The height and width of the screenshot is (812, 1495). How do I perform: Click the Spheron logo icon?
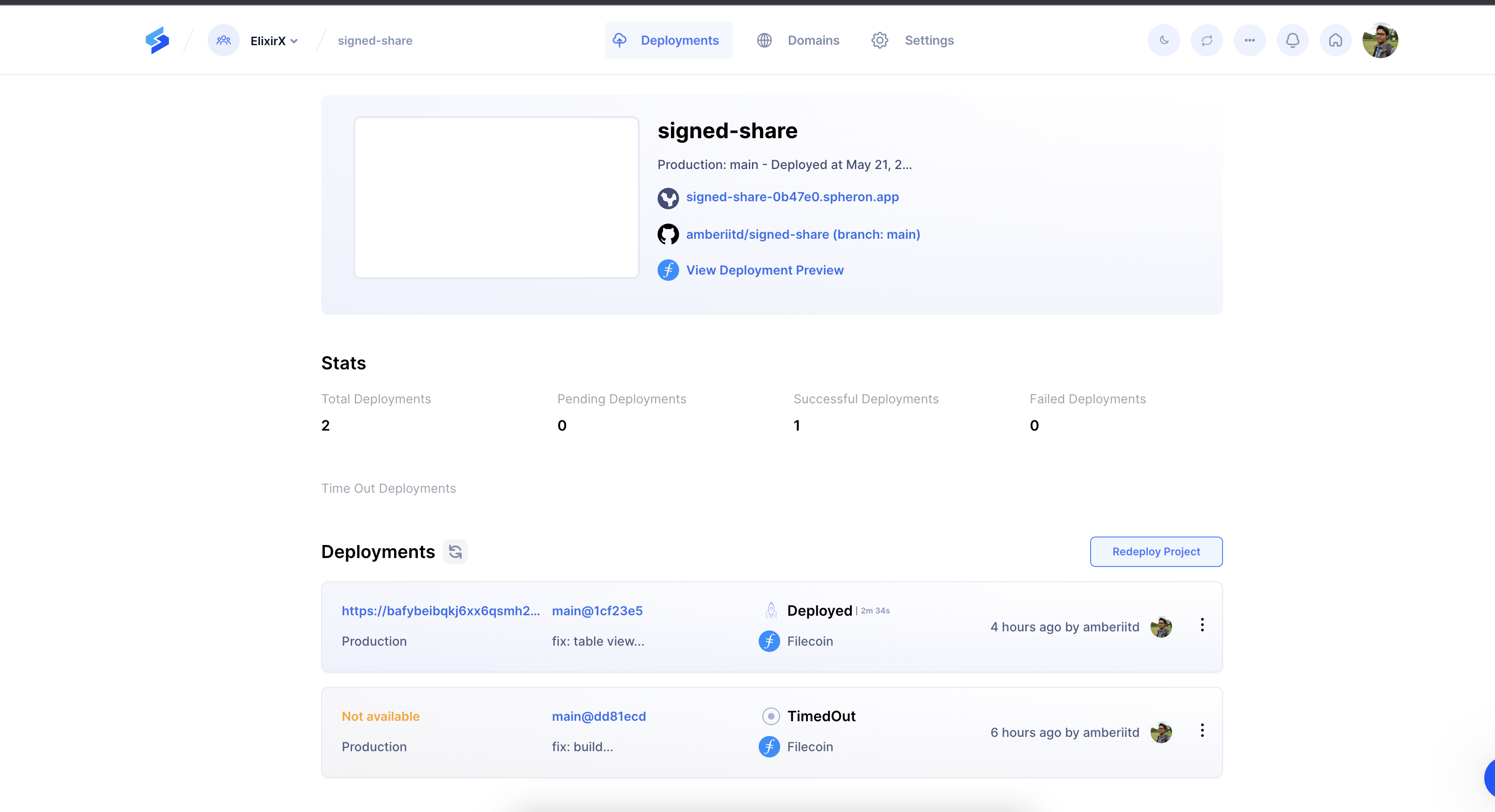tap(157, 40)
